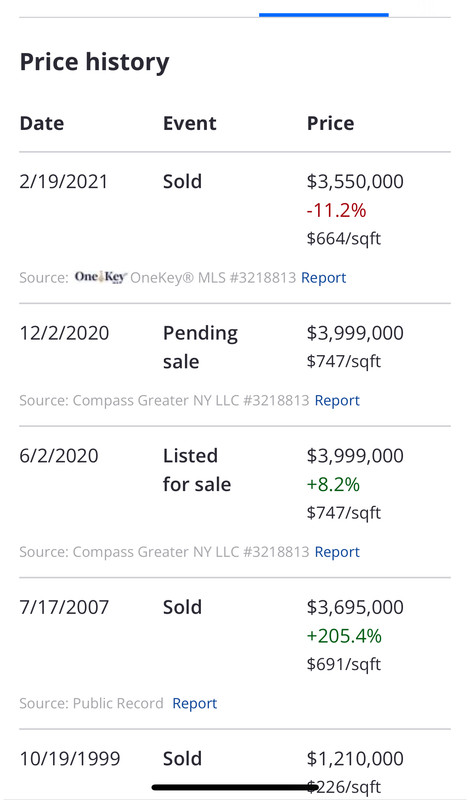Click the -11.2% price change value

click(336, 210)
